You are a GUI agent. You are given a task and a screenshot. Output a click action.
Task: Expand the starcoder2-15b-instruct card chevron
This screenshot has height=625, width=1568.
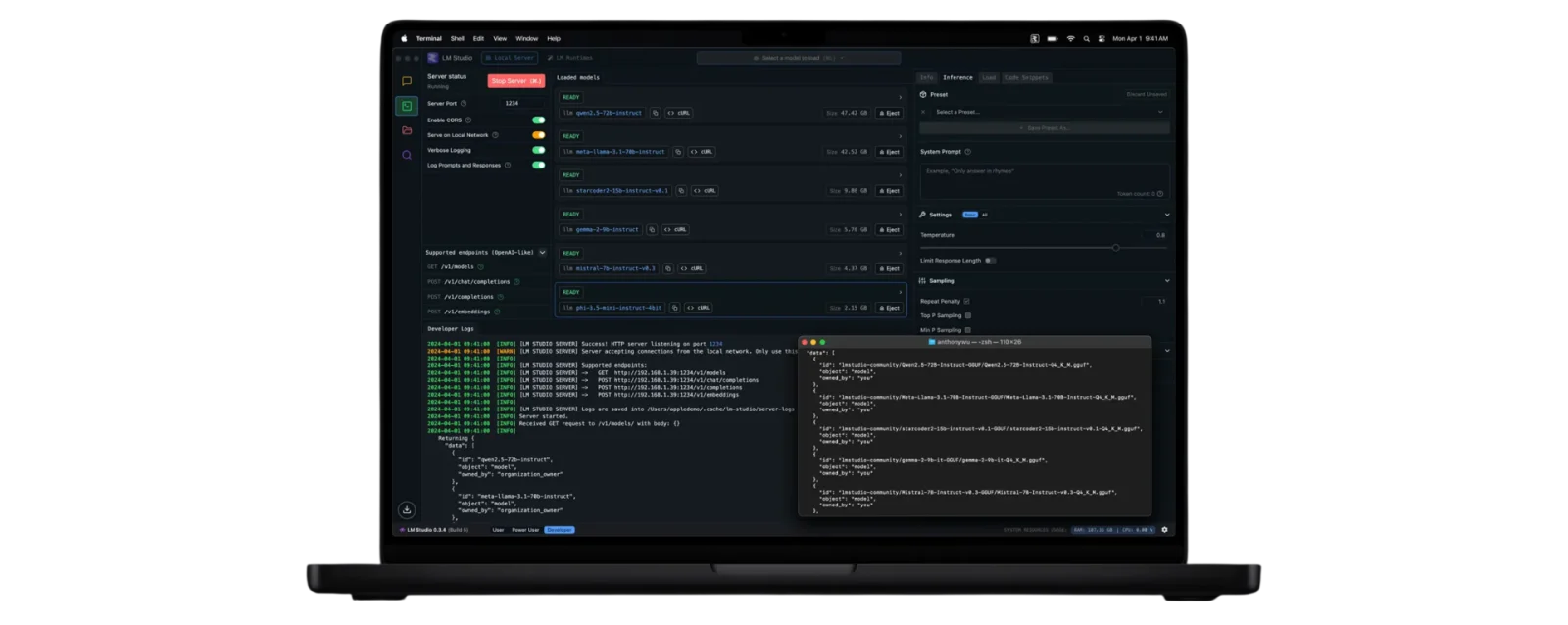pyautogui.click(x=900, y=175)
